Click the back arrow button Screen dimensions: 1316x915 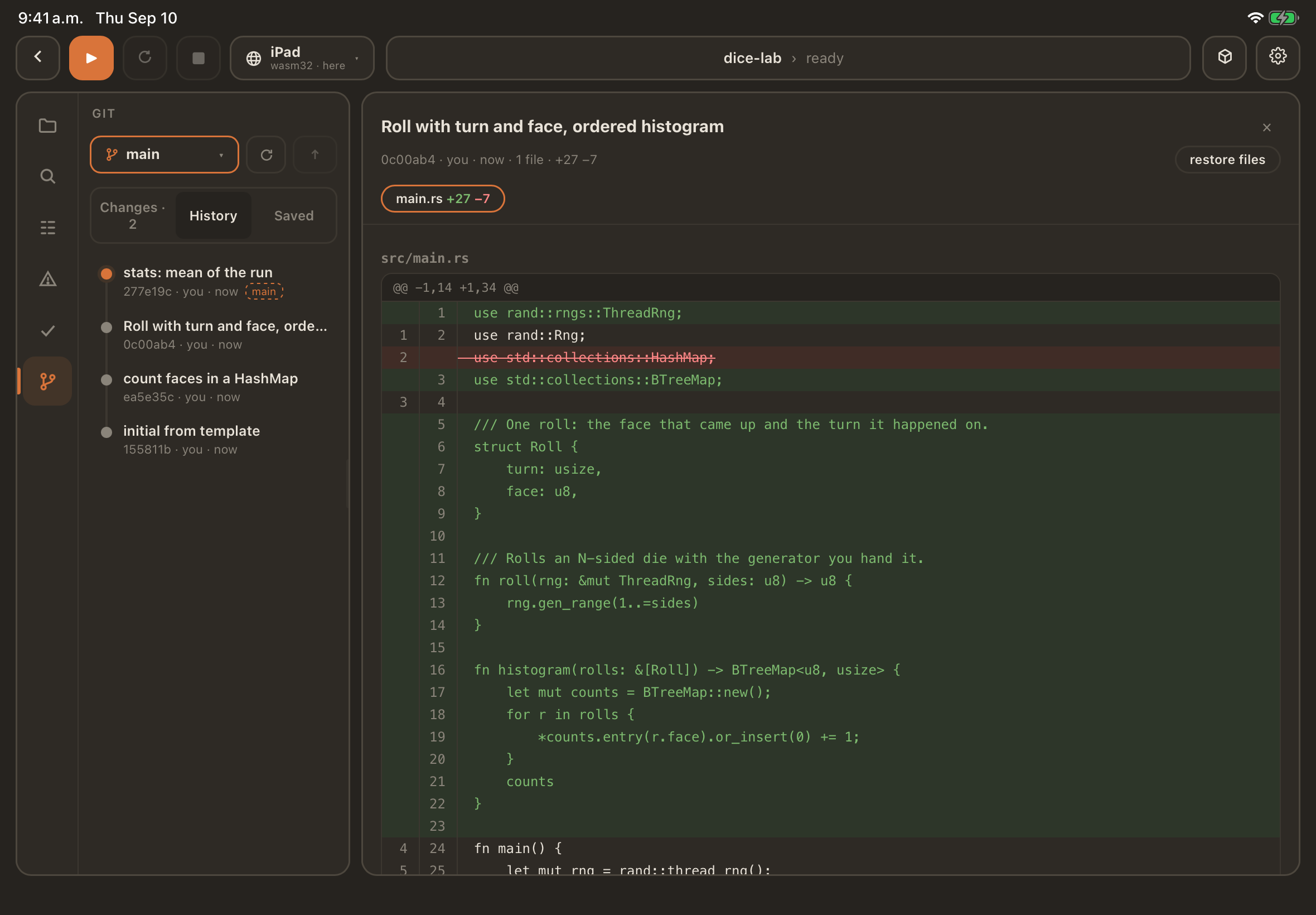pos(38,58)
